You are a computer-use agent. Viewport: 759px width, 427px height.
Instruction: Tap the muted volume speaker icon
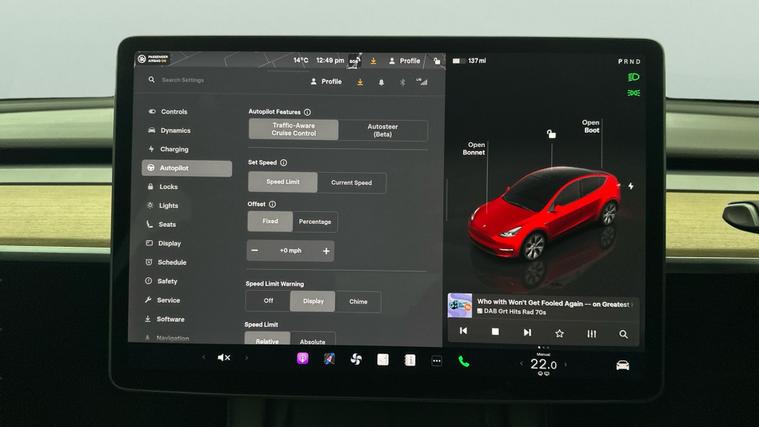pyautogui.click(x=224, y=358)
